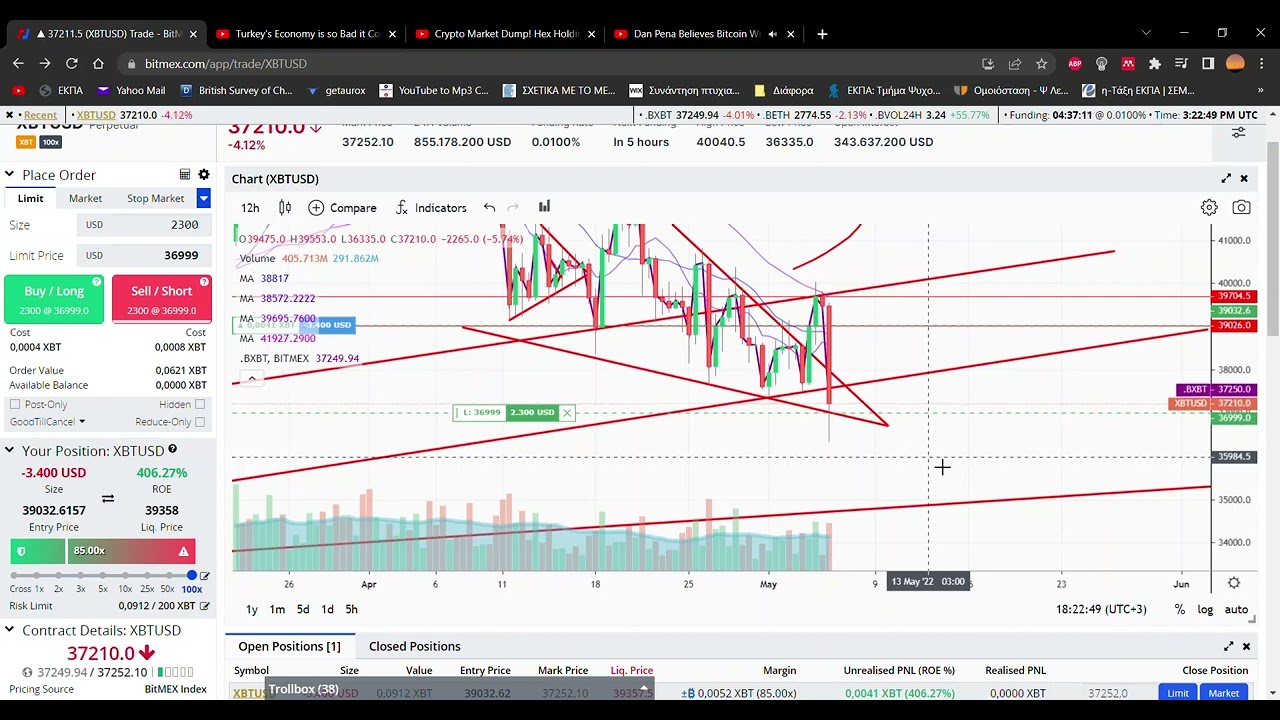
Task: Toggle the Reduce-Only checkbox
Action: pyautogui.click(x=200, y=422)
